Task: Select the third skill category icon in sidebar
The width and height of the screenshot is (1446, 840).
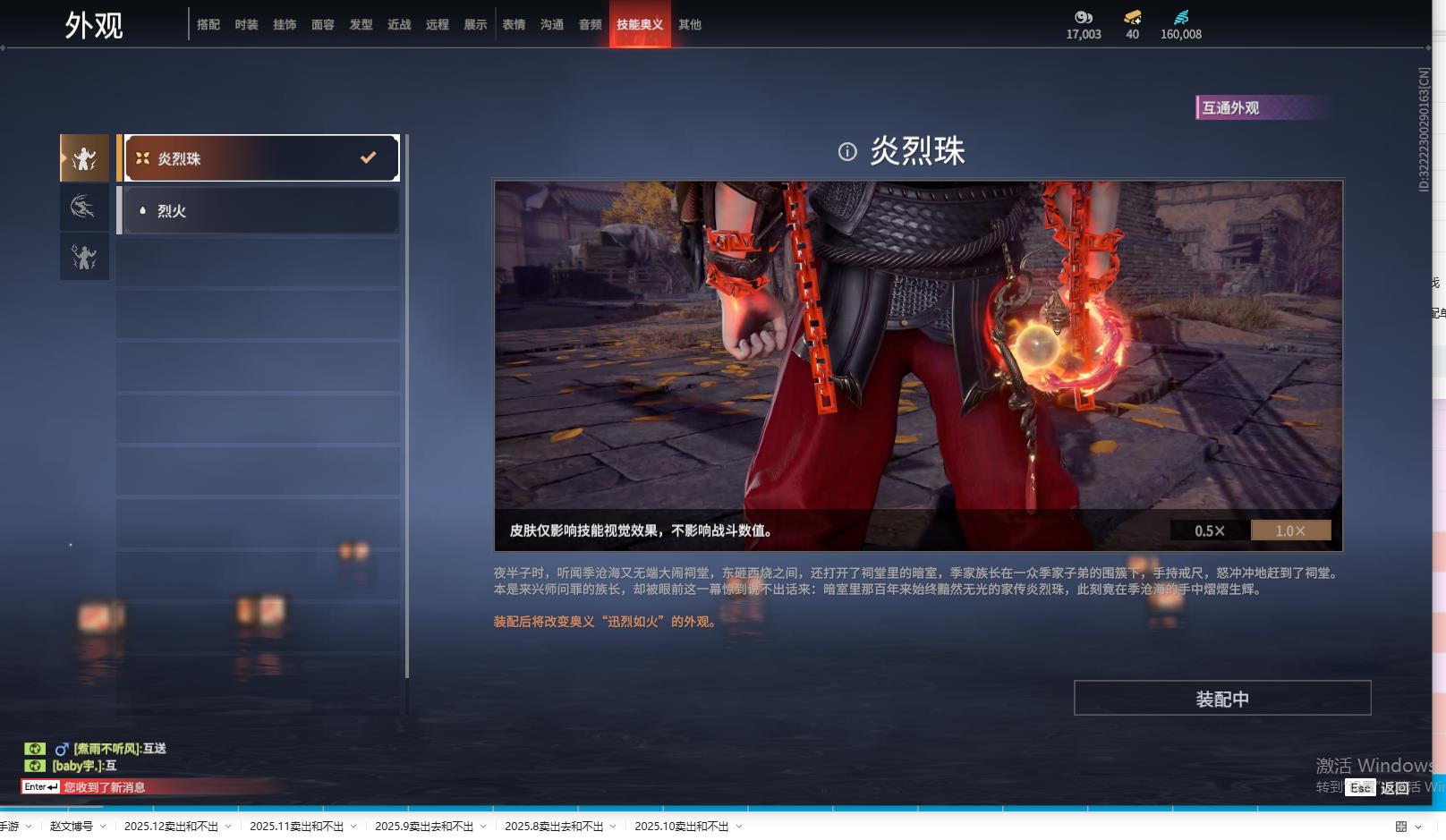Action: [84, 257]
